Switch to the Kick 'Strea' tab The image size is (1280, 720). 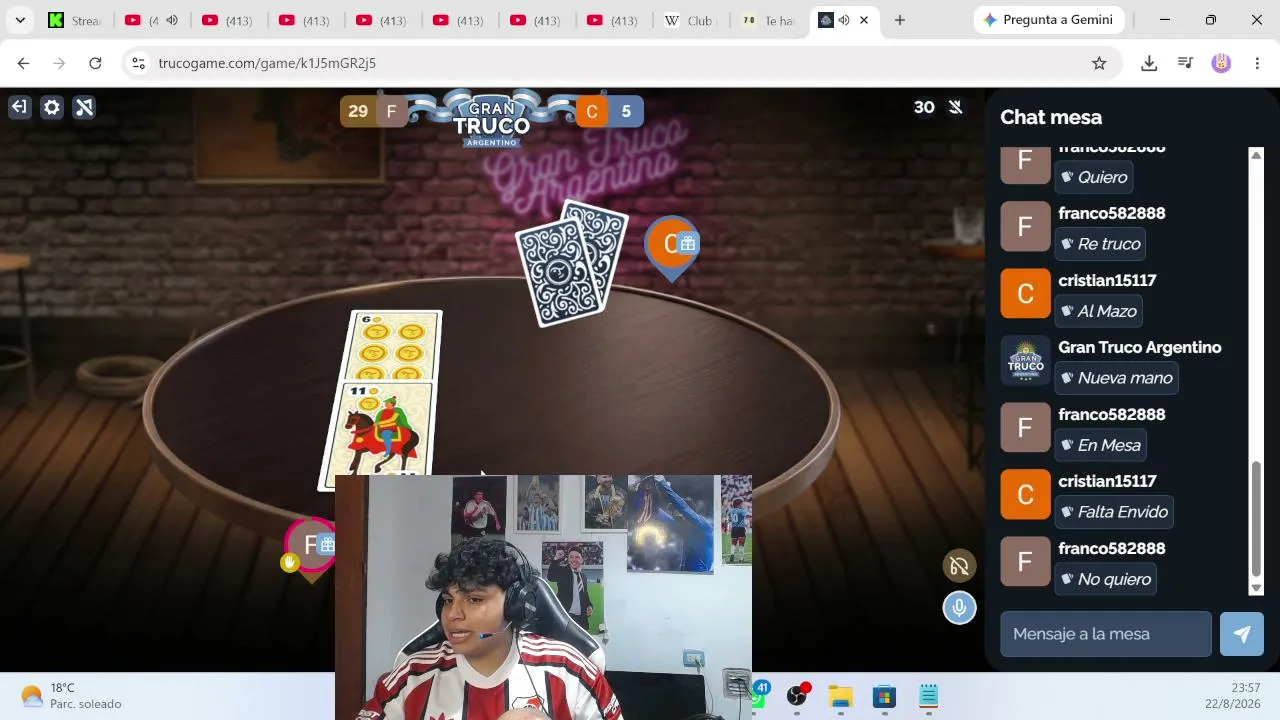pos(75,20)
